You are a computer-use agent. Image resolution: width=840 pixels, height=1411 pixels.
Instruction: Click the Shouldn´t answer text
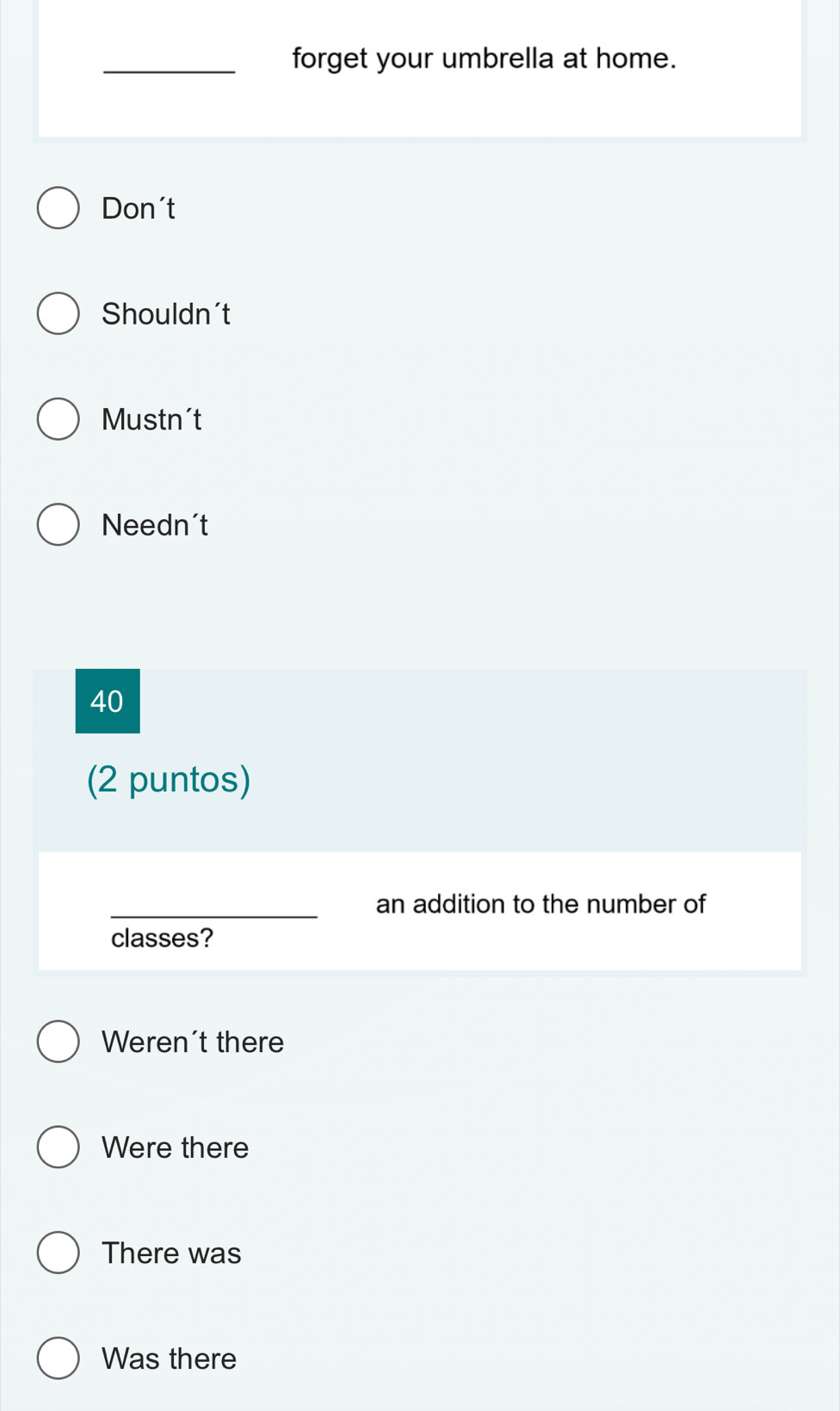coord(166,313)
